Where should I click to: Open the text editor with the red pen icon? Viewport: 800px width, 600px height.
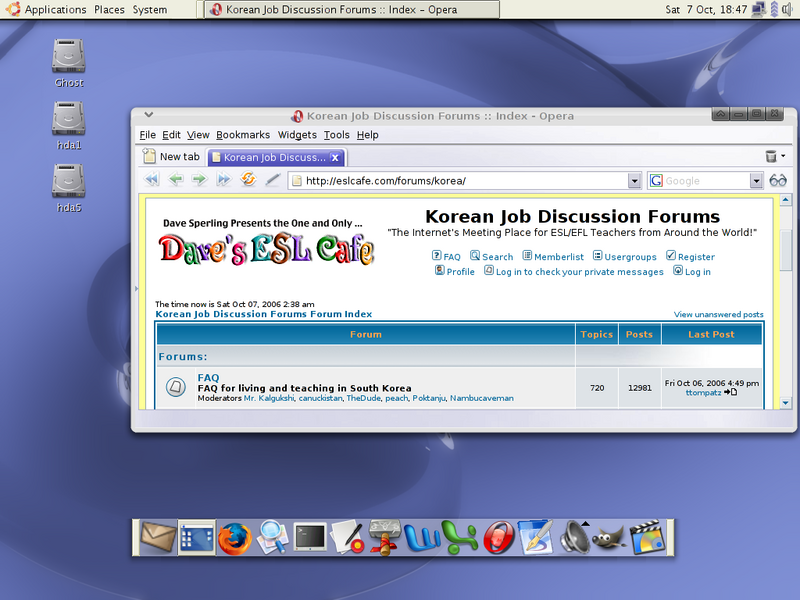(x=347, y=537)
